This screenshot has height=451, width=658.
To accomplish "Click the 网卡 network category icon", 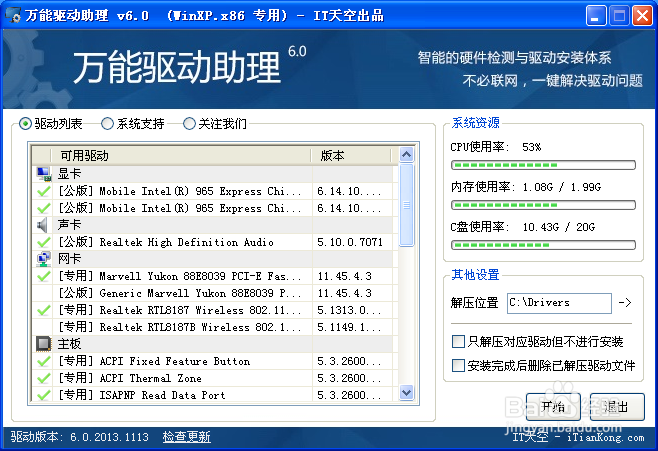I will 43,259.
